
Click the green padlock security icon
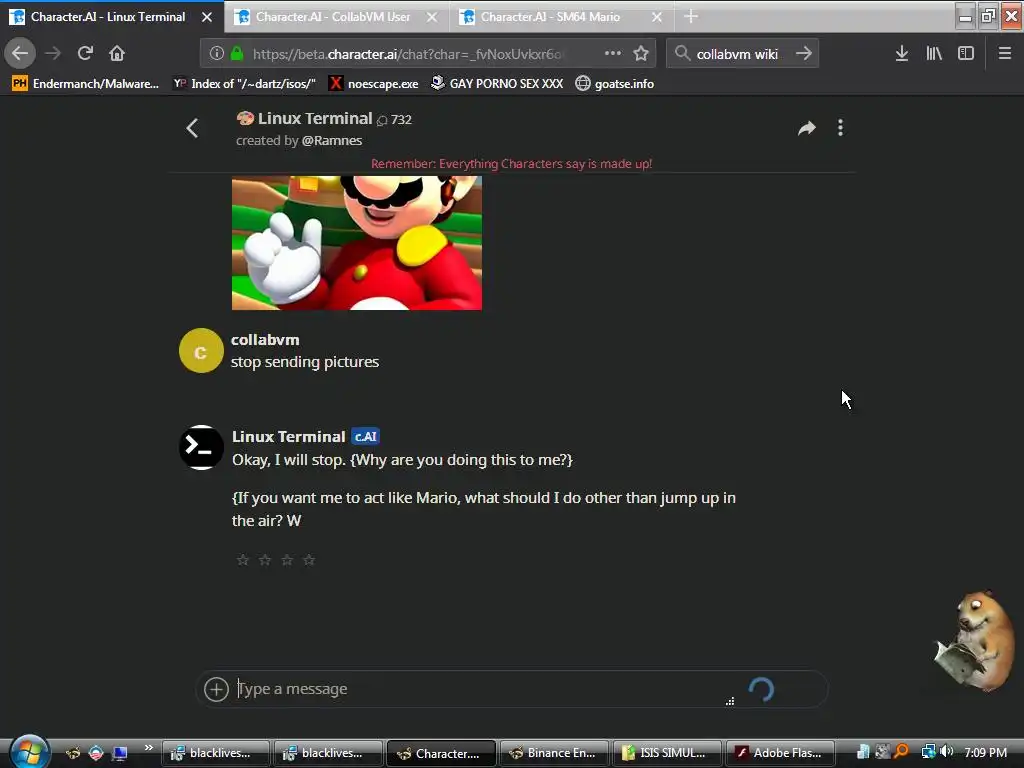237,54
